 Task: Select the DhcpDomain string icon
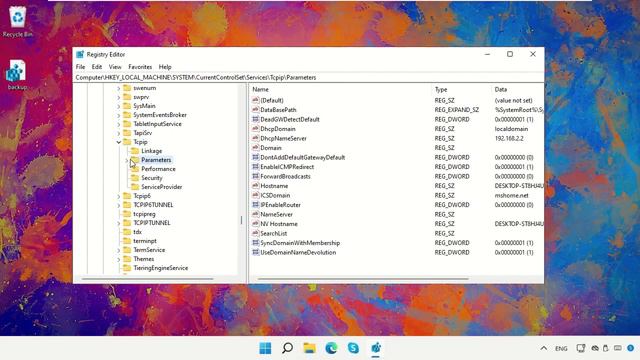pos(256,129)
